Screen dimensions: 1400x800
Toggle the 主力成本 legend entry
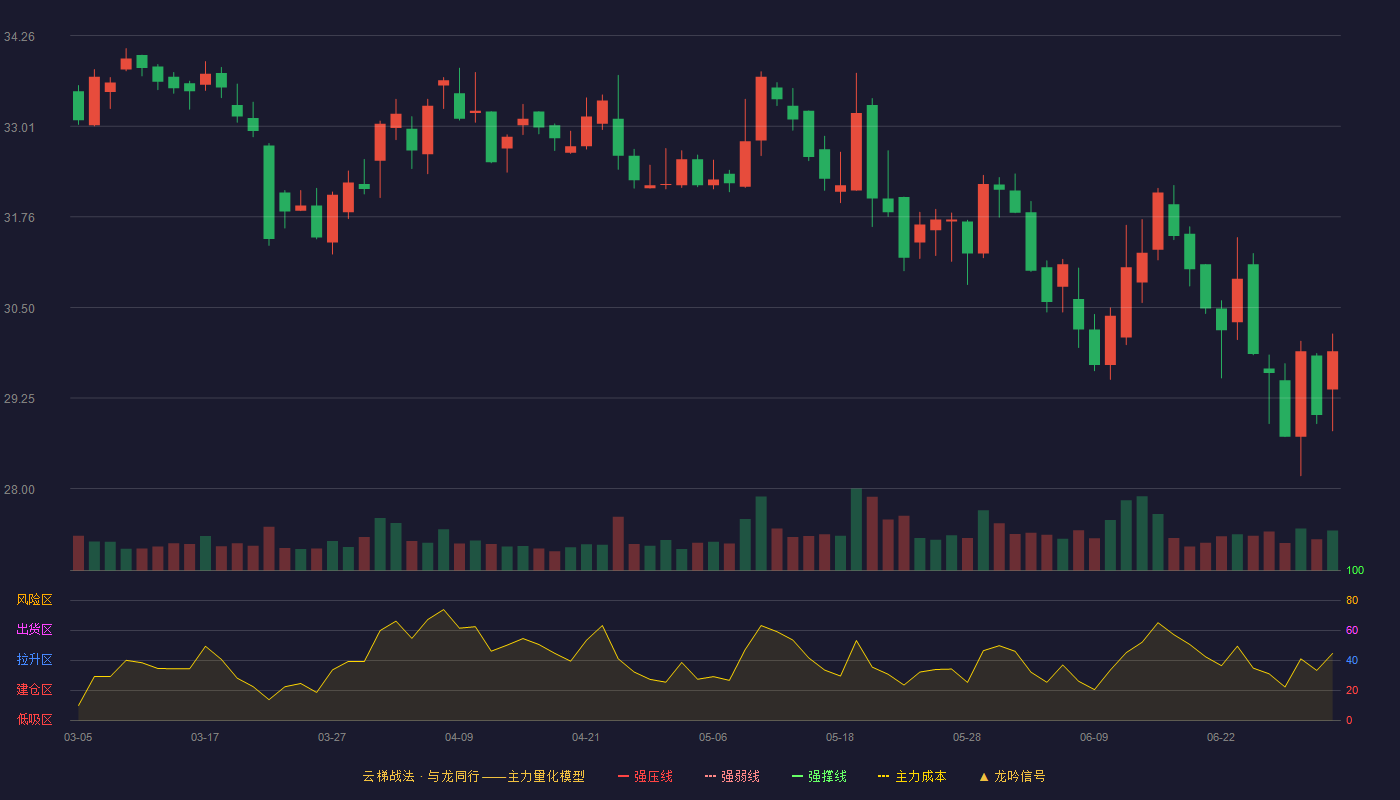[912, 776]
